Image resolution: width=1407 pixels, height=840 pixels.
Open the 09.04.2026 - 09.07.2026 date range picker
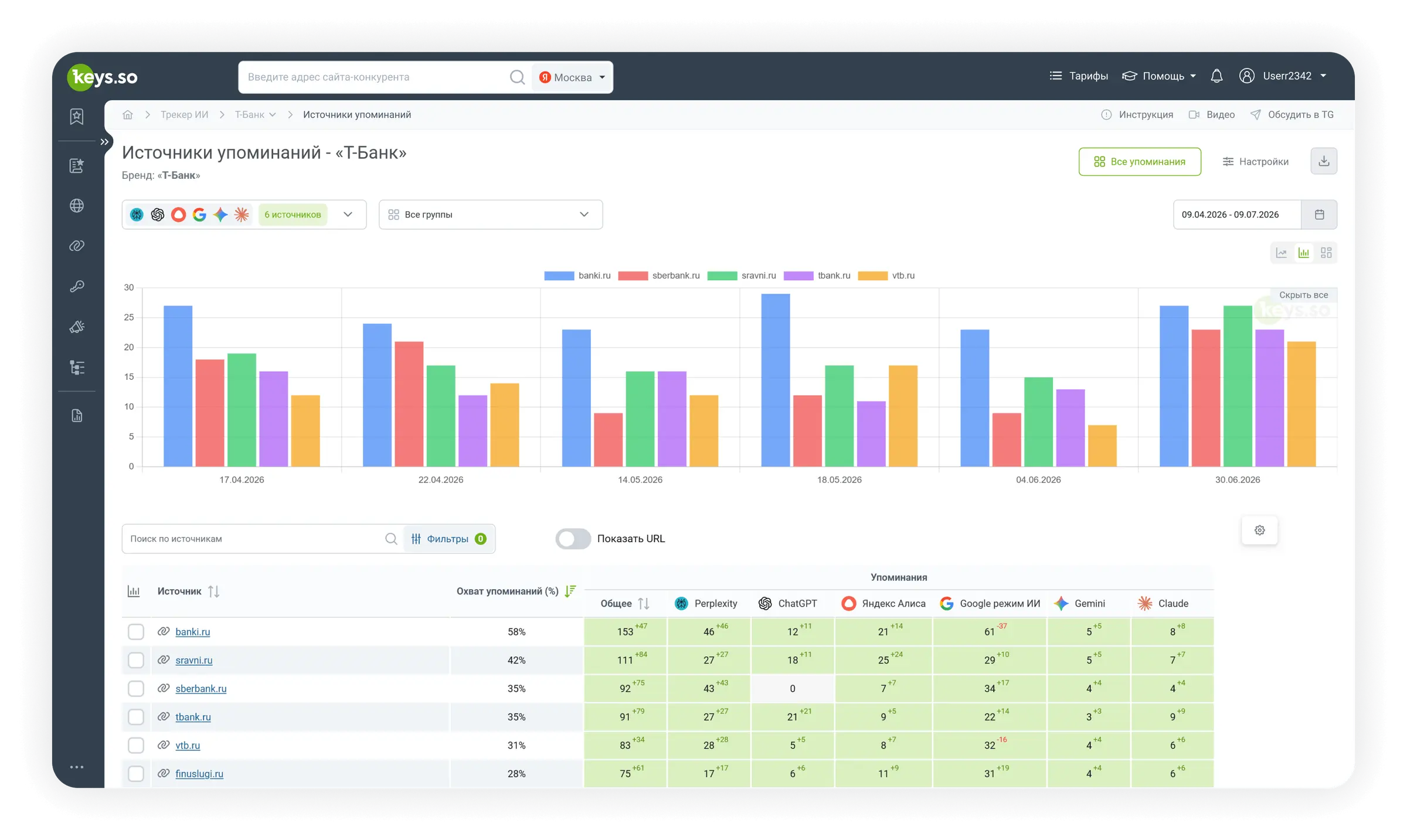click(1237, 215)
